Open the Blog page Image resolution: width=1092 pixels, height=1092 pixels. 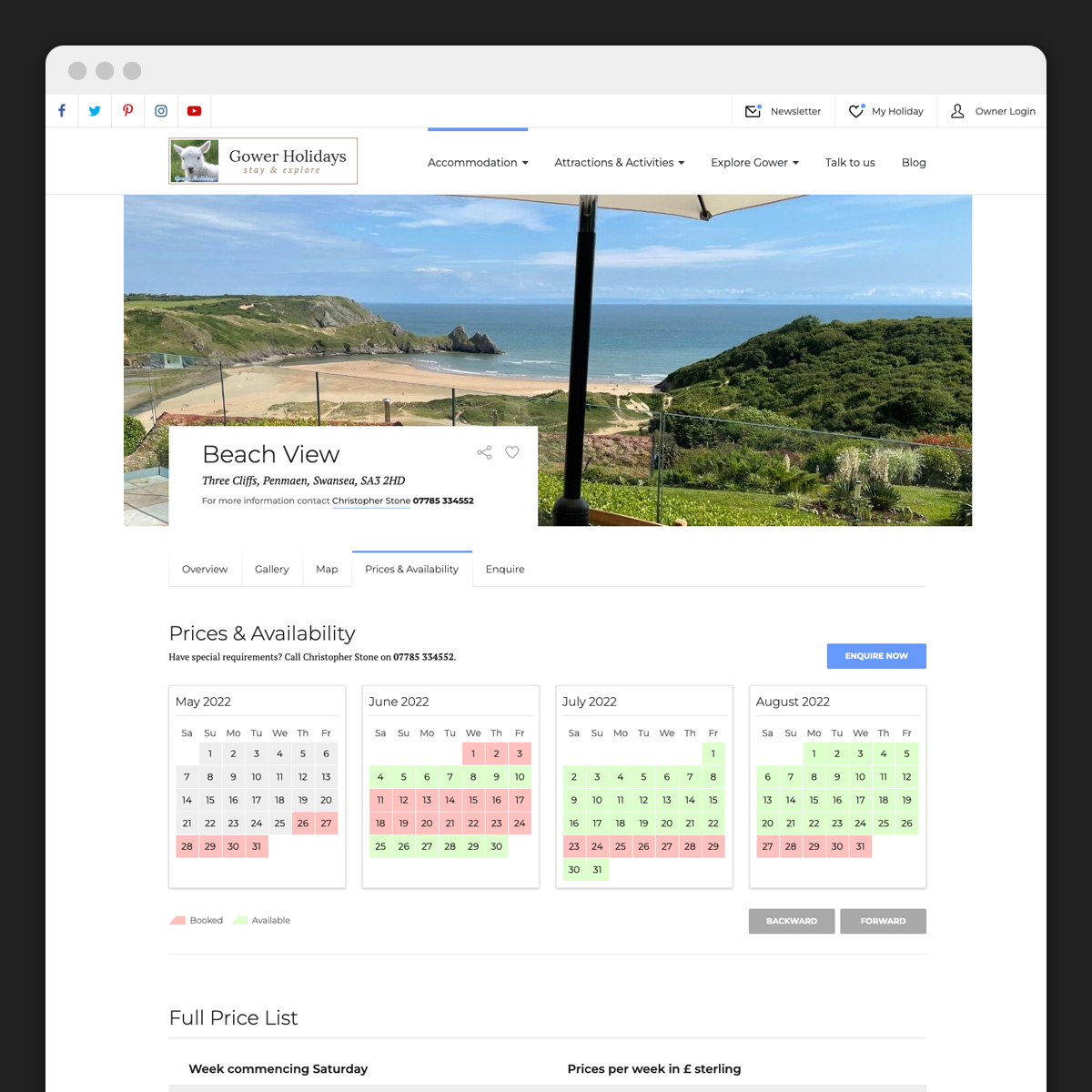914,163
